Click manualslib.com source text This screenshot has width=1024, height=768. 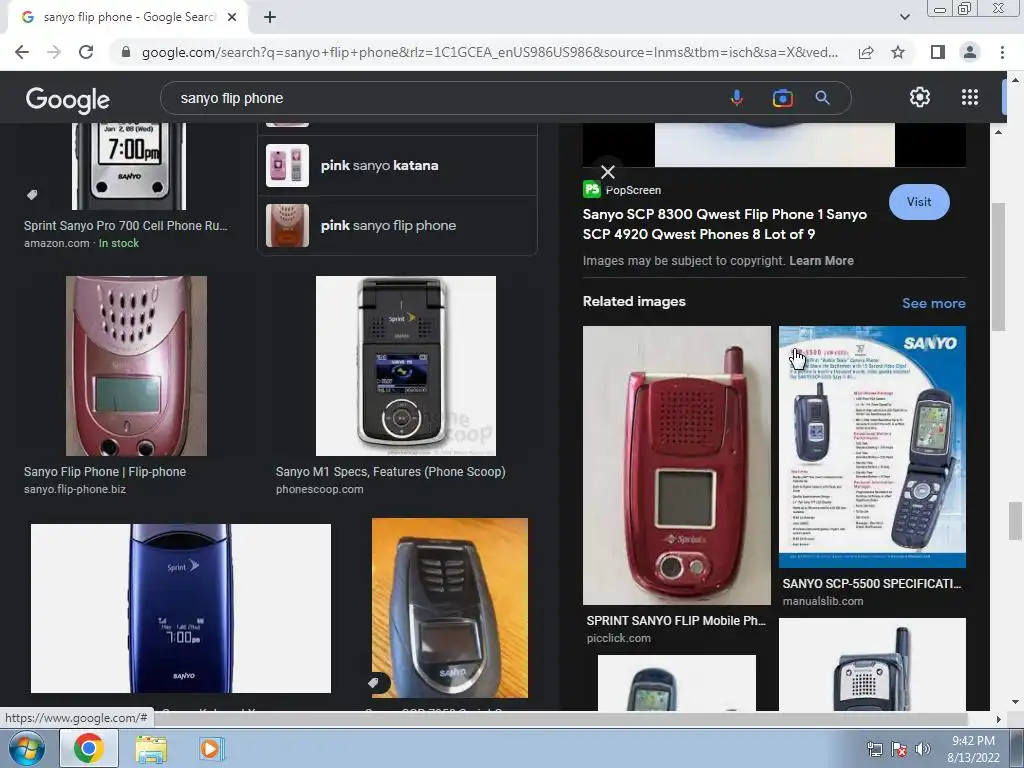pos(823,601)
